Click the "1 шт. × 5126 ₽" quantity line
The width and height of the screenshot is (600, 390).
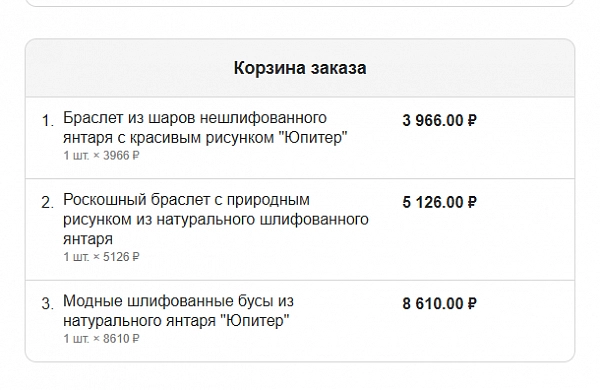pyautogui.click(x=101, y=257)
